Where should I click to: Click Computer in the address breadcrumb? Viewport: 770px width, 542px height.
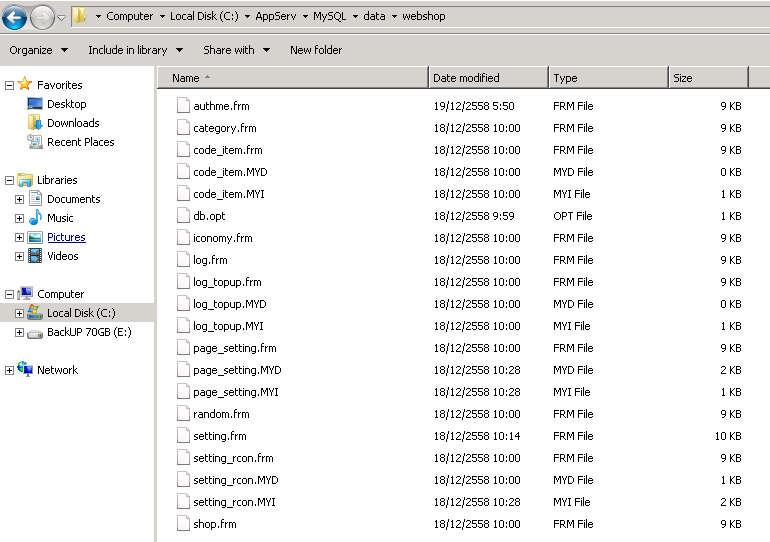tap(130, 16)
